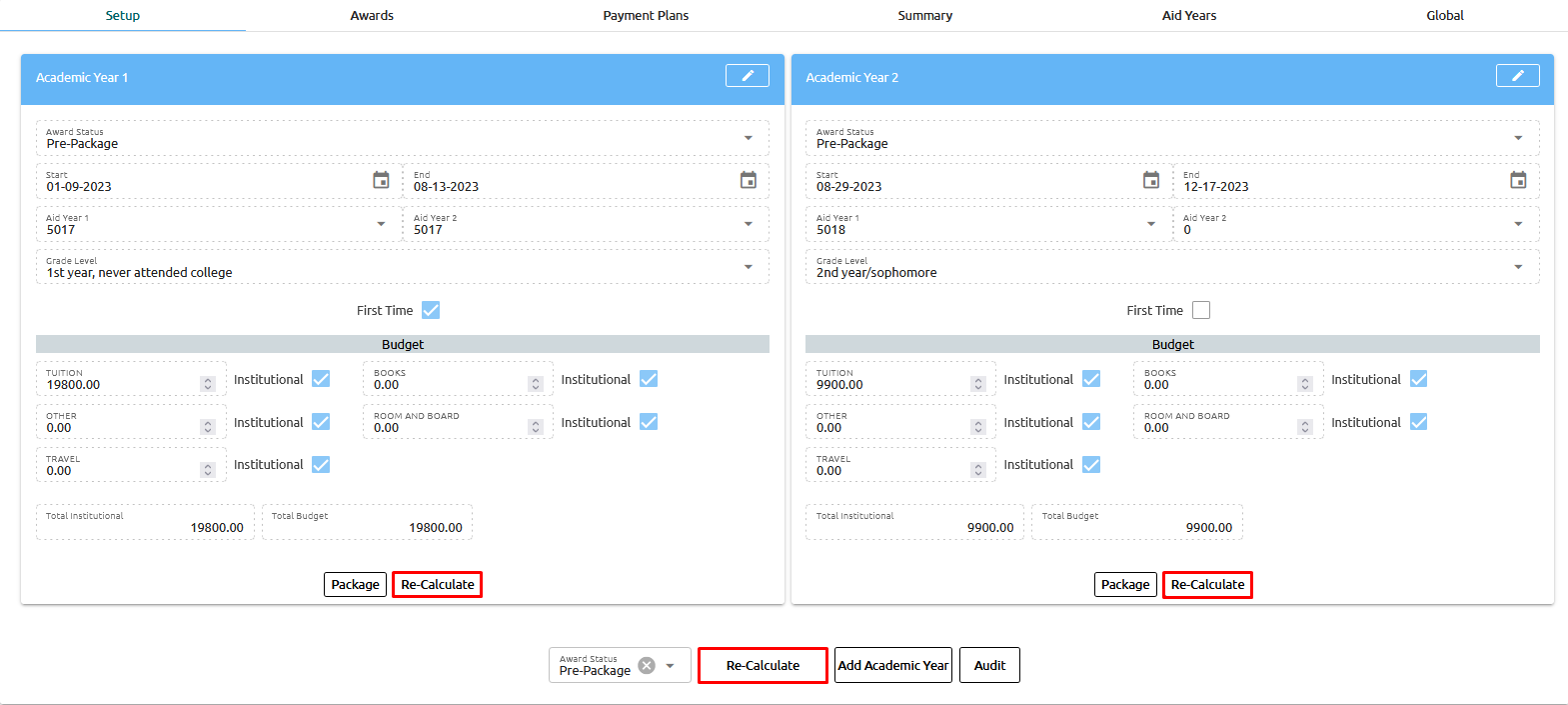The height and width of the screenshot is (705, 1568).
Task: Toggle the First Time checkbox in Academic Year 1
Action: point(431,310)
